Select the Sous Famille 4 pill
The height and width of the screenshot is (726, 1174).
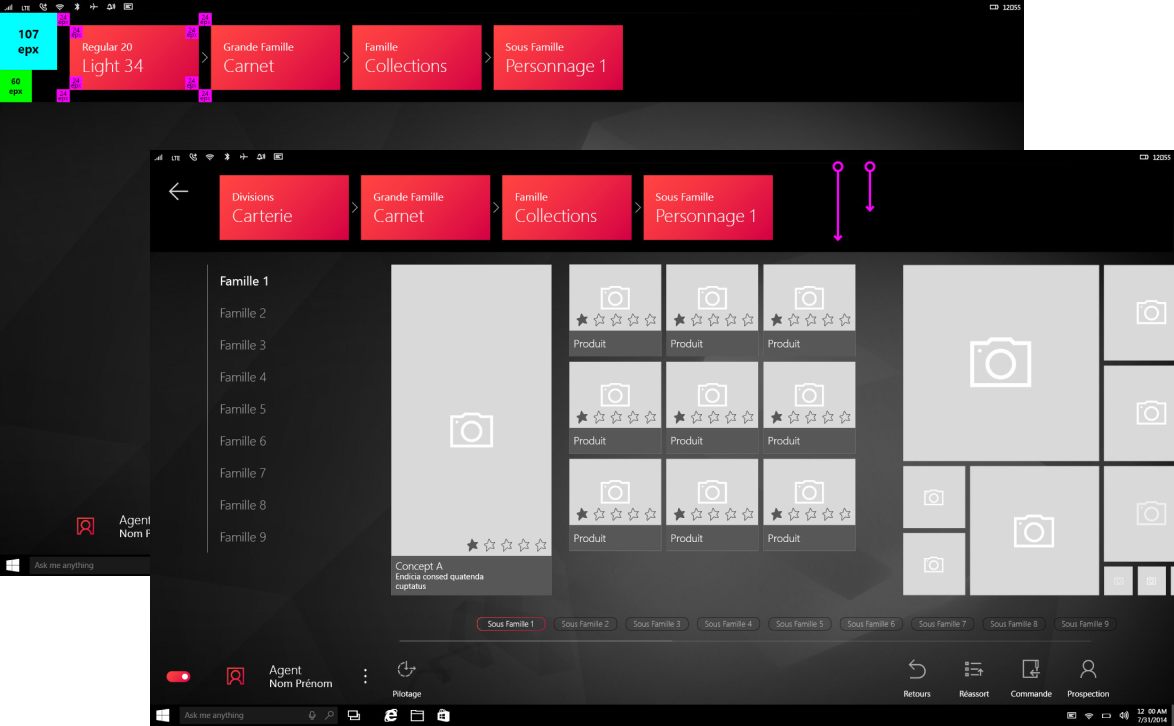pyautogui.click(x=727, y=624)
